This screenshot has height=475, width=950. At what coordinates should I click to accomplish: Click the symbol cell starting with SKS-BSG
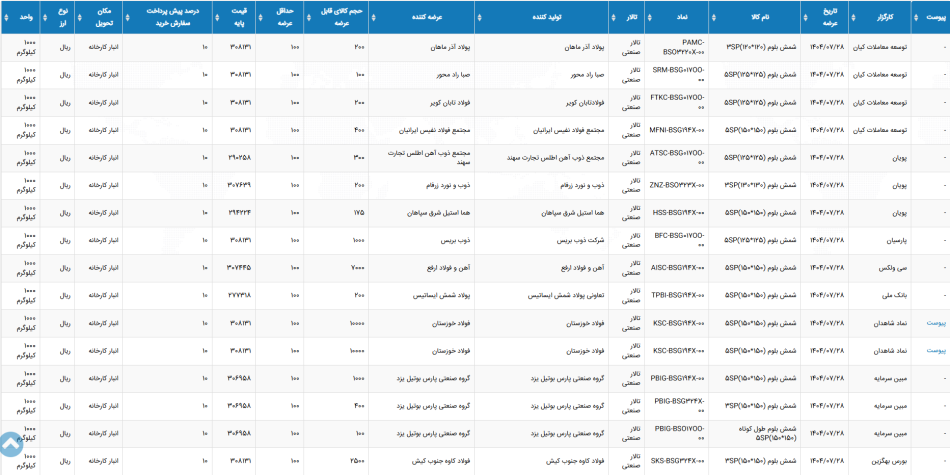click(679, 462)
